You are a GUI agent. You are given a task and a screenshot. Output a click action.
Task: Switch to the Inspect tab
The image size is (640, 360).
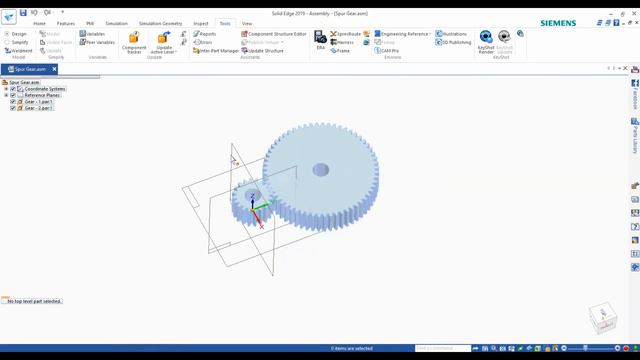pyautogui.click(x=201, y=24)
